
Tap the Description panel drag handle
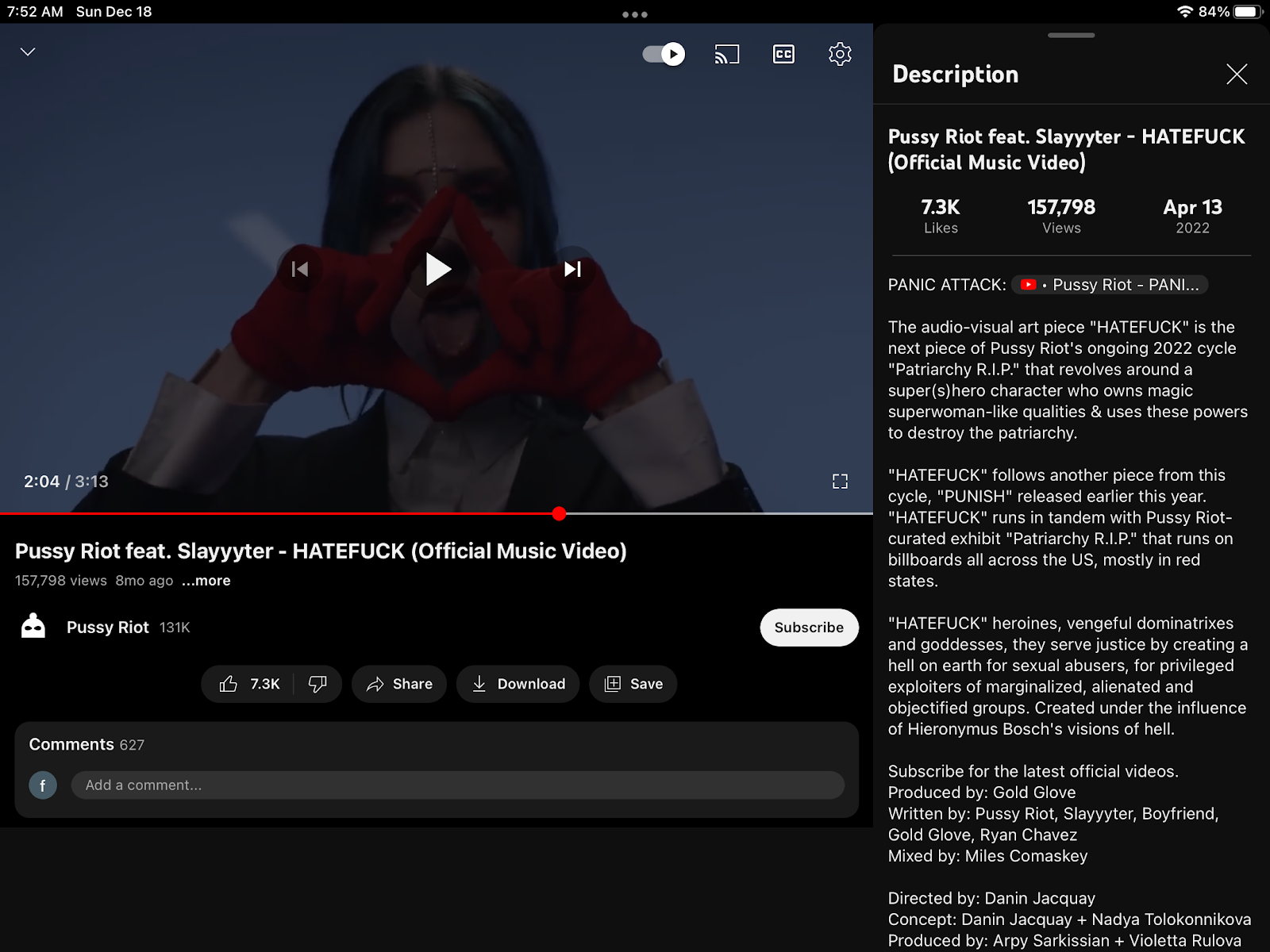[1071, 35]
